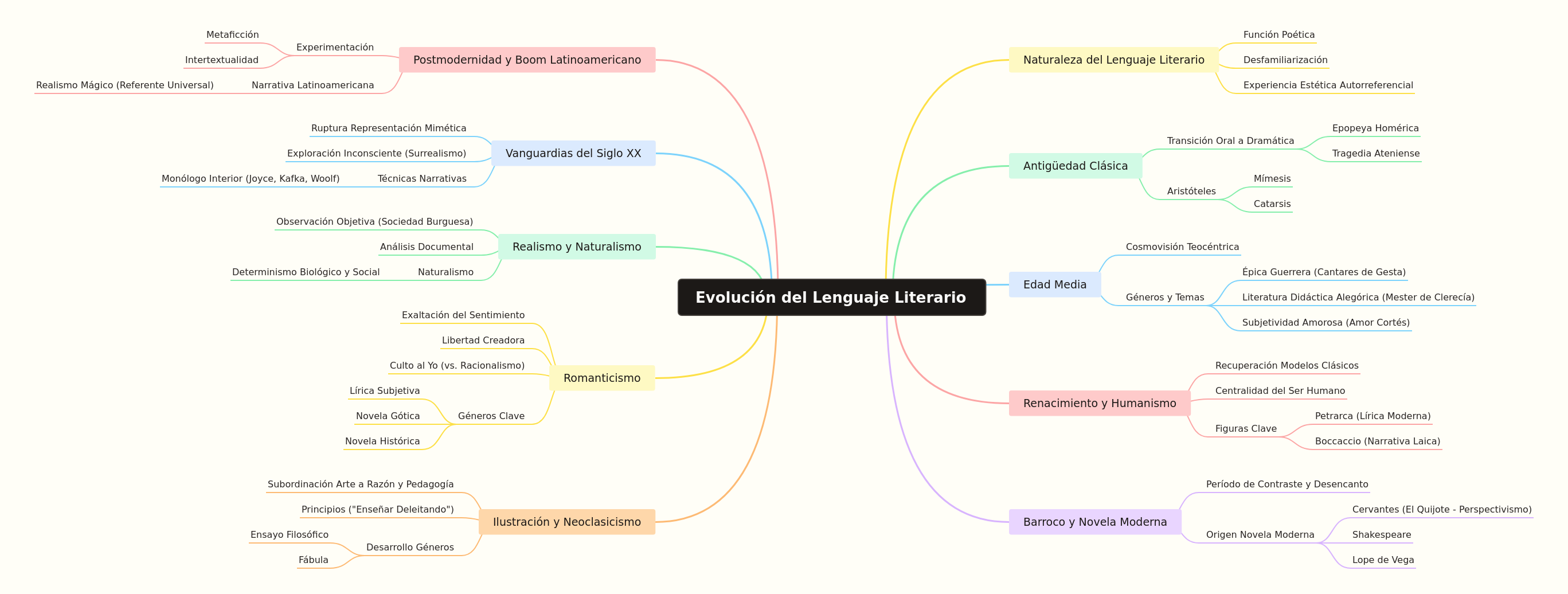Select the Lope de Vega leaf
Viewport: 1568px width, 594px height.
[x=1383, y=560]
